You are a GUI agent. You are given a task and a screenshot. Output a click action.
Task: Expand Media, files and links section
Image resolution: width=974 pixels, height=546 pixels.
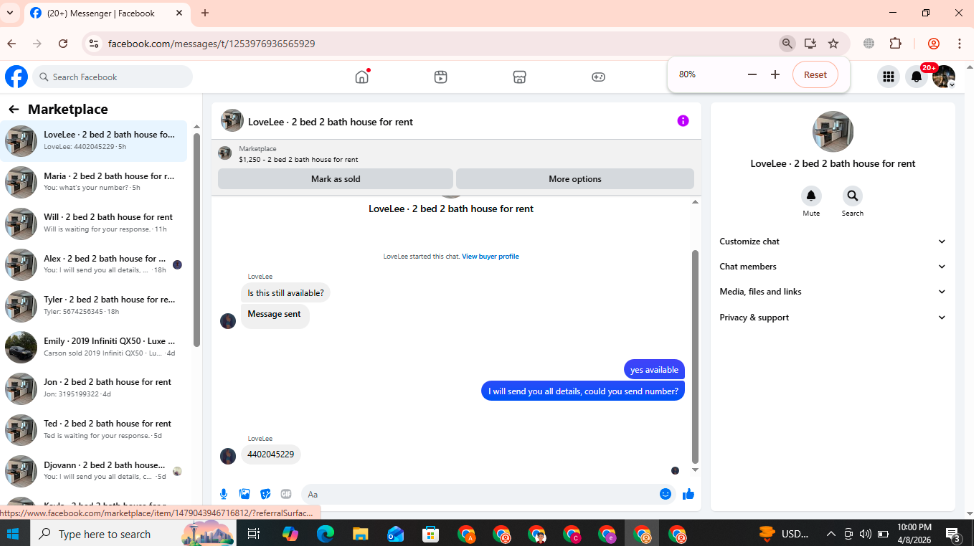pos(832,292)
